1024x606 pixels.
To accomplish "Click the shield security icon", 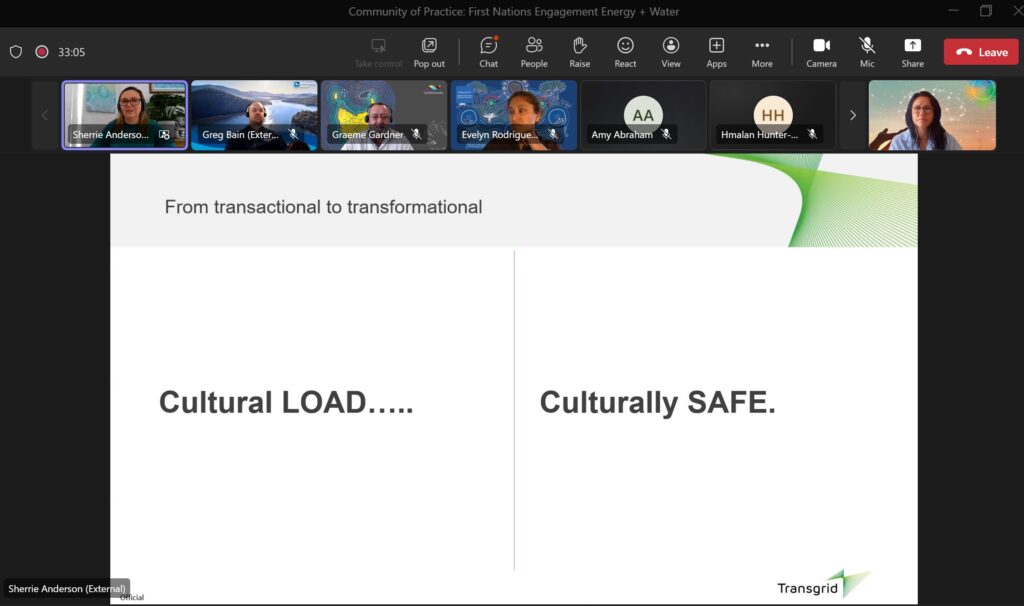I will coord(16,52).
